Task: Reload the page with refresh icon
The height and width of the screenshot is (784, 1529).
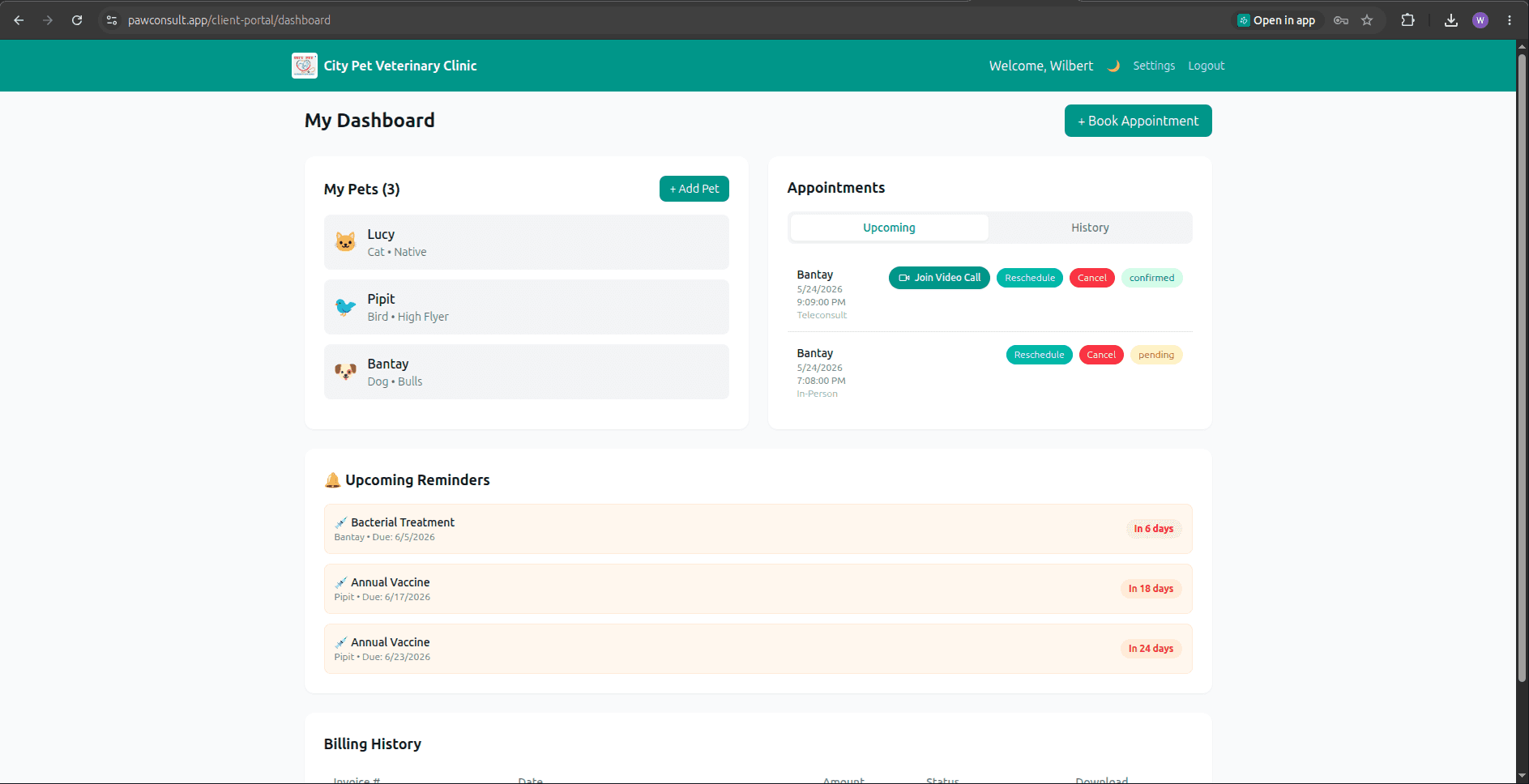Action: (x=77, y=20)
